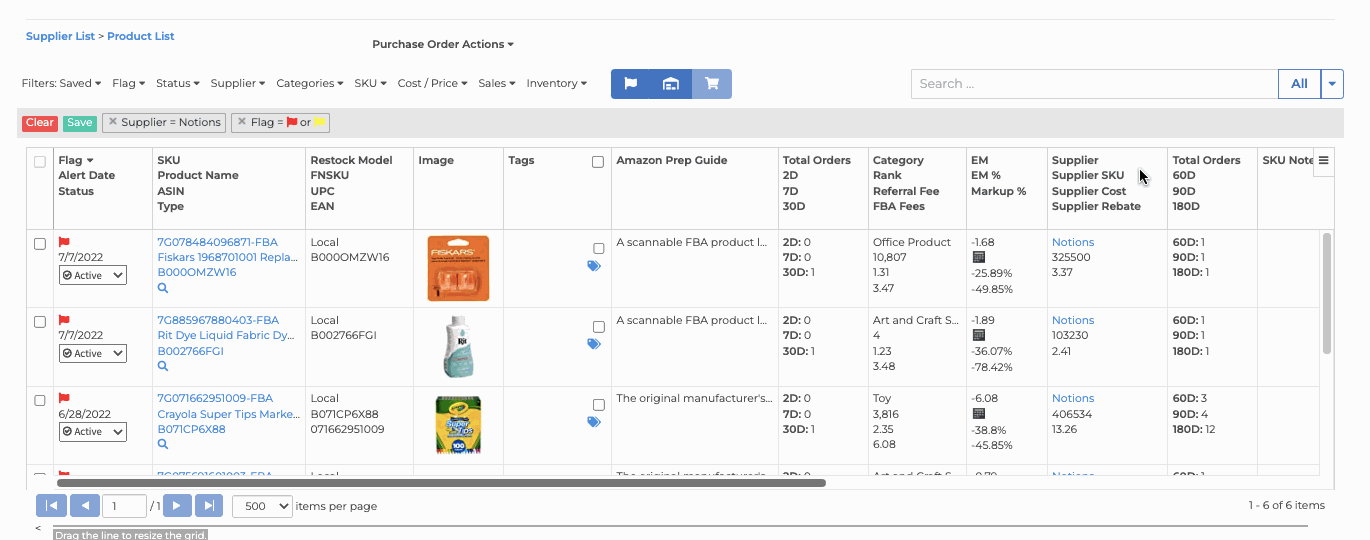Open the Categories filter menu

click(x=309, y=84)
